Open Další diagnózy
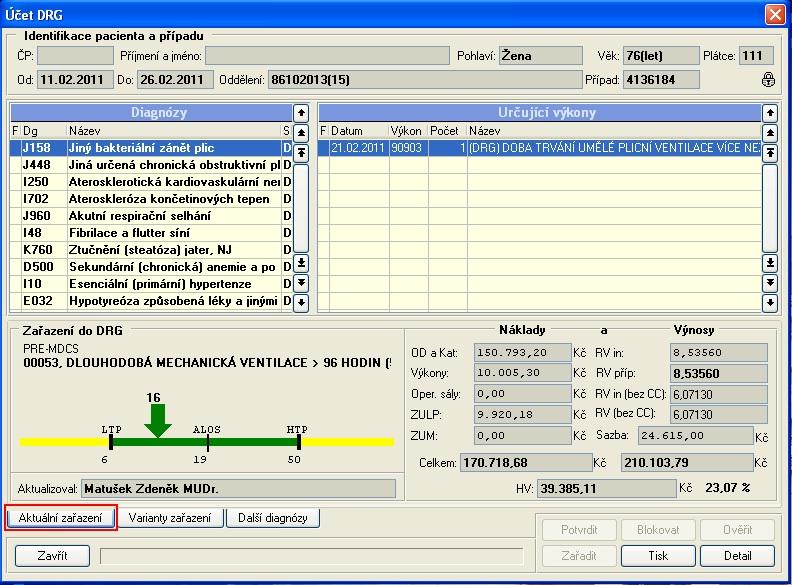The height and width of the screenshot is (585, 792). 273,518
